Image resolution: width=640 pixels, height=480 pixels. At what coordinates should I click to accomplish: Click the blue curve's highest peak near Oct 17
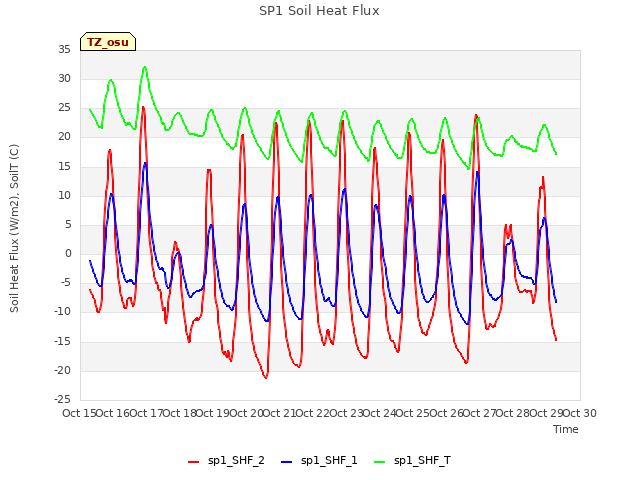coord(145,163)
